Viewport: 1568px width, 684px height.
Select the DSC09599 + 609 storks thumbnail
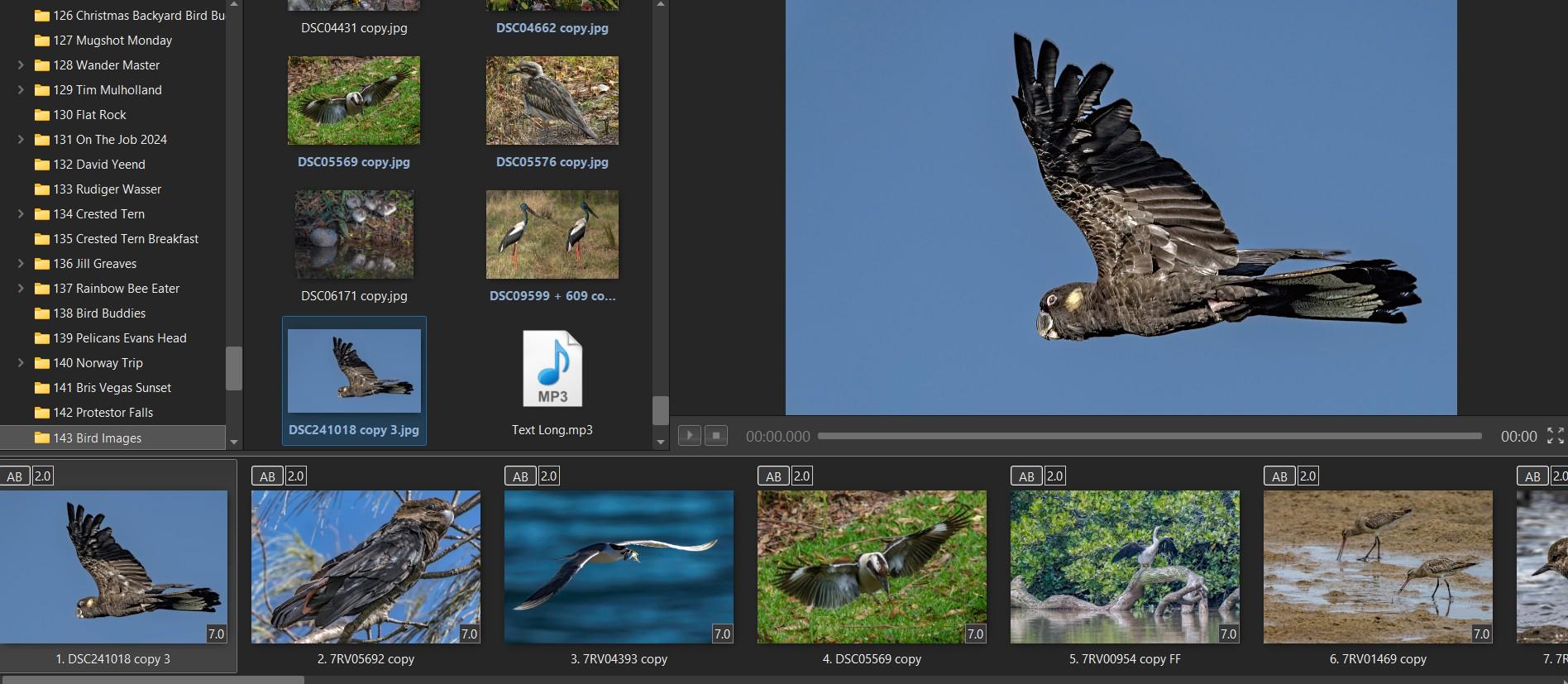pos(552,234)
